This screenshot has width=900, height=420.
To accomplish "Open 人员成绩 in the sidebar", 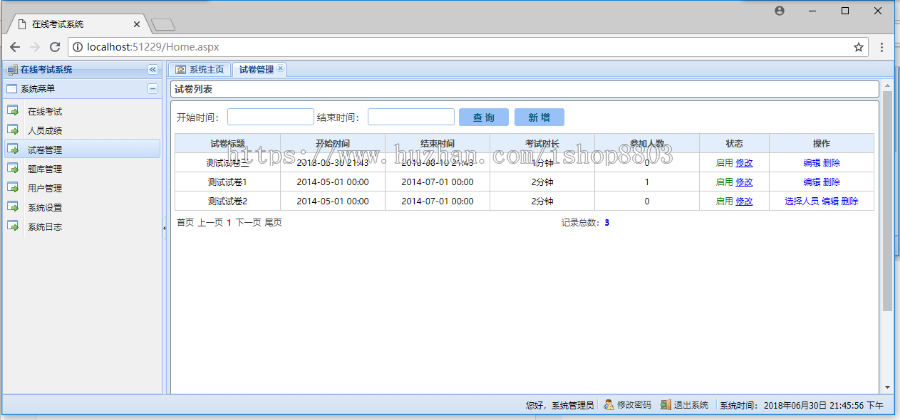I will (x=45, y=131).
